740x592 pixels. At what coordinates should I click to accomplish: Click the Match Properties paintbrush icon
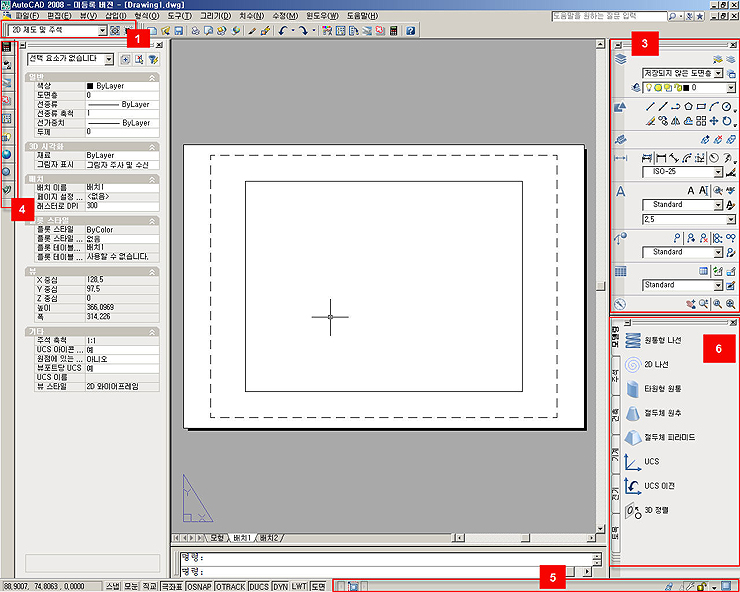pyautogui.click(x=252, y=31)
